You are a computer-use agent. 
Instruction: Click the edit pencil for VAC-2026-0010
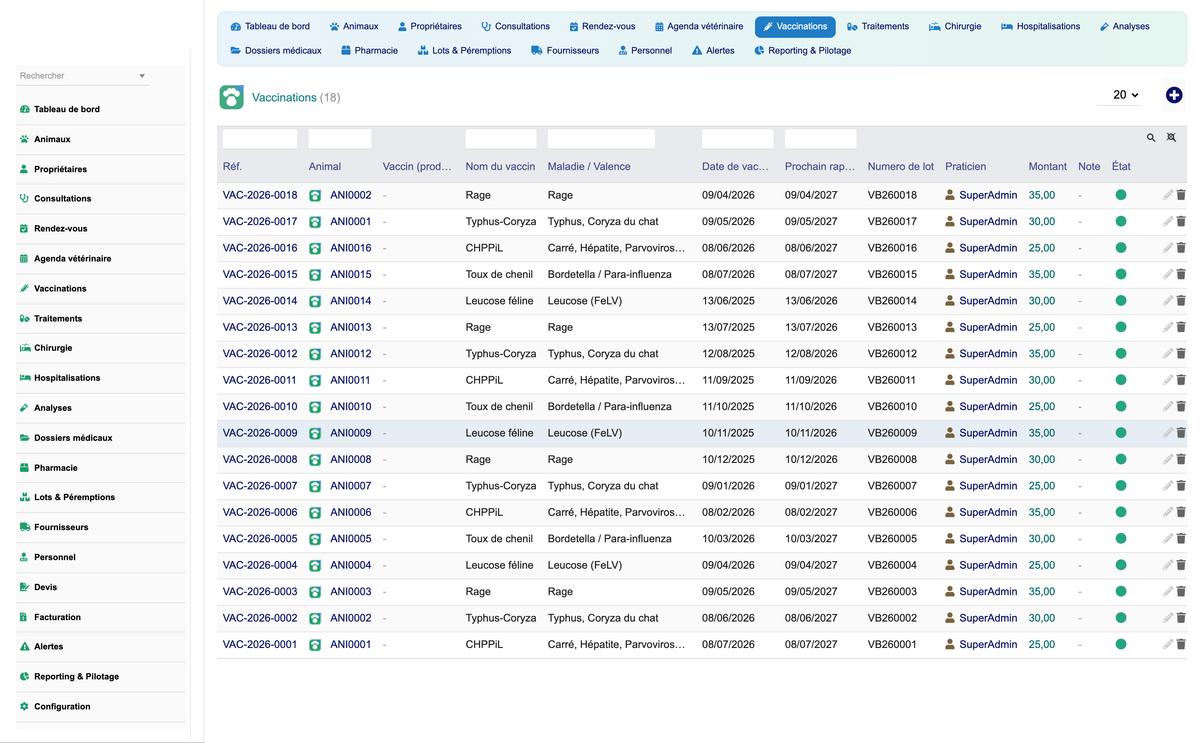click(x=1168, y=407)
